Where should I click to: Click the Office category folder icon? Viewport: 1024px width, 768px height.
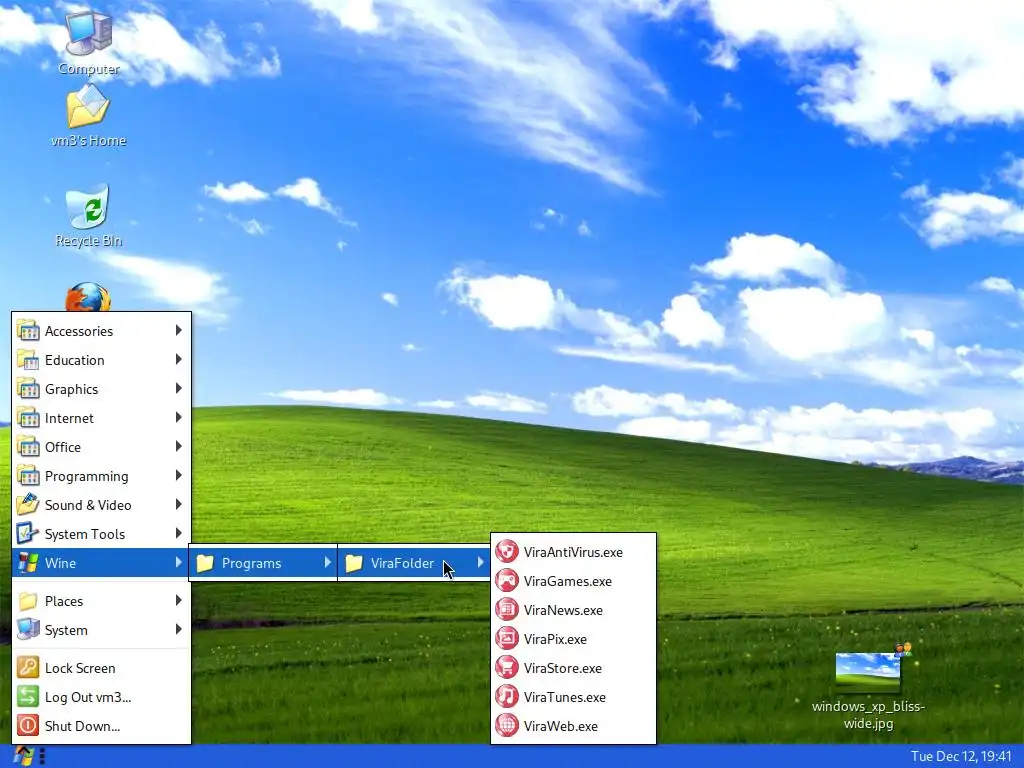point(28,447)
